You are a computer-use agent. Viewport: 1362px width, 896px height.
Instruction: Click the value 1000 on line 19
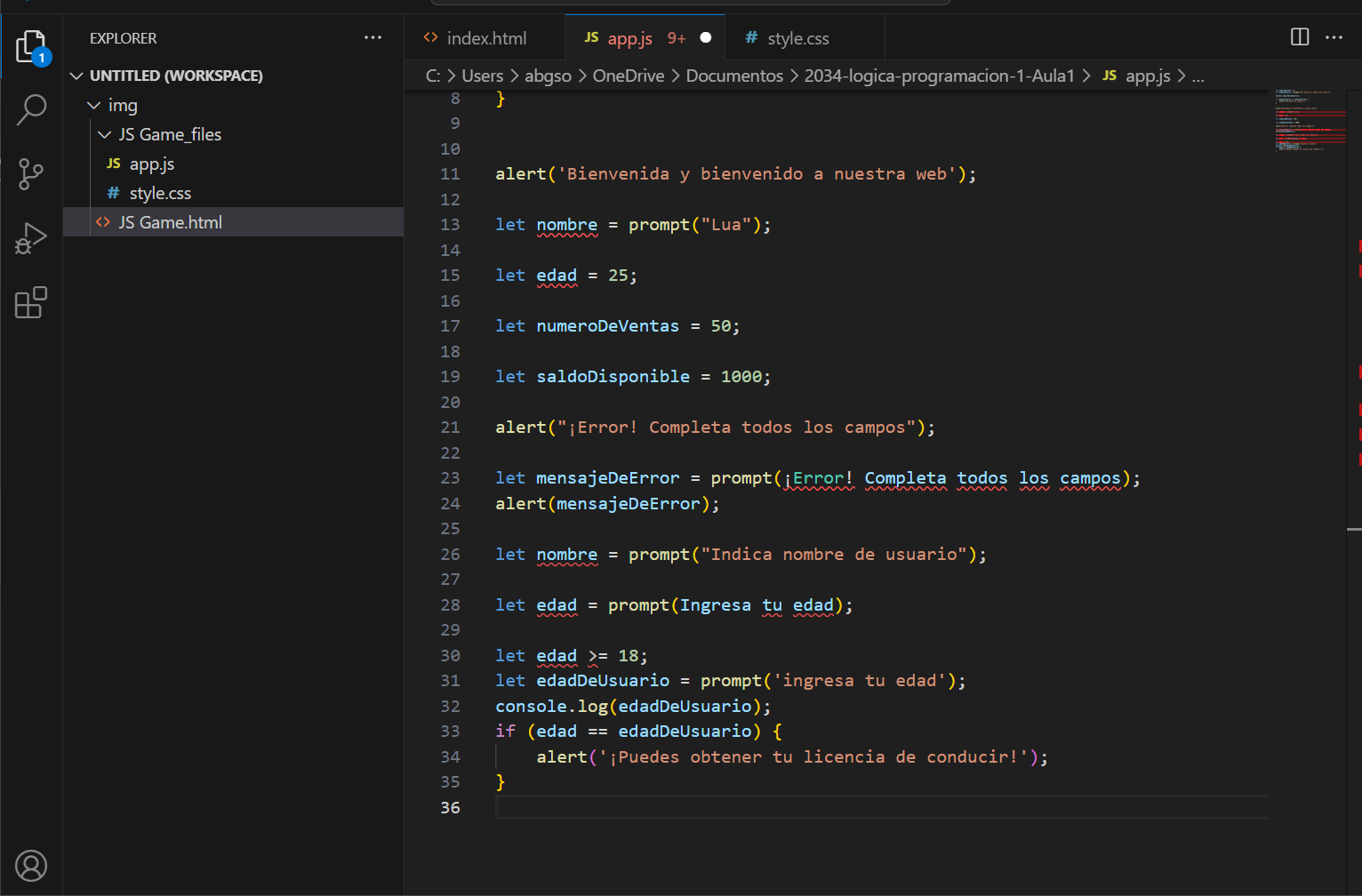(741, 377)
